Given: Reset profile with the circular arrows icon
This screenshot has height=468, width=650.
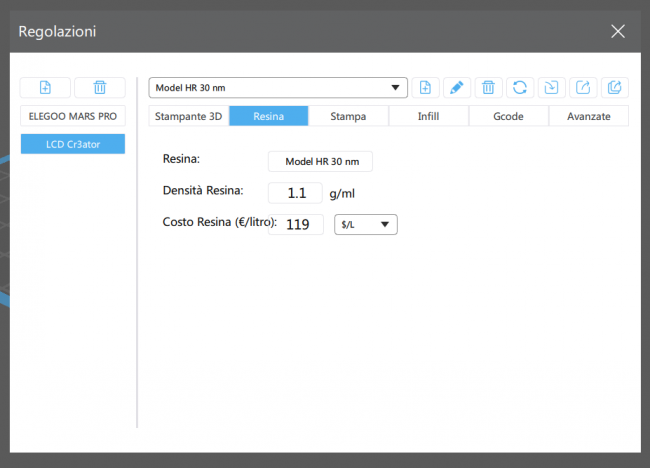Looking at the screenshot, I should pyautogui.click(x=520, y=88).
